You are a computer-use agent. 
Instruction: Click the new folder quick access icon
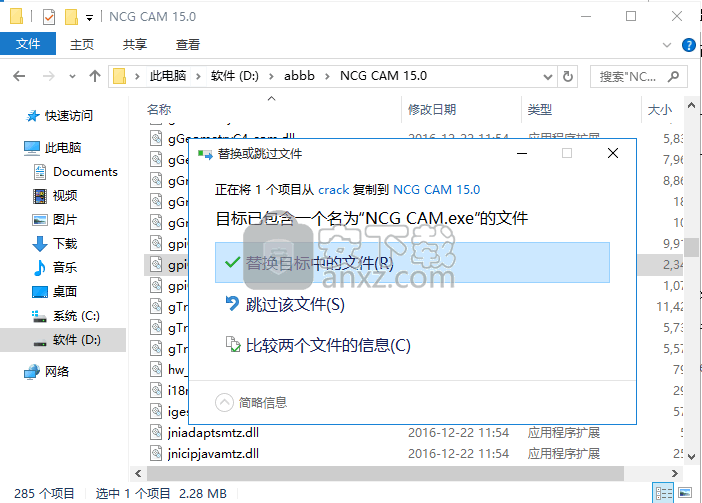pos(71,17)
